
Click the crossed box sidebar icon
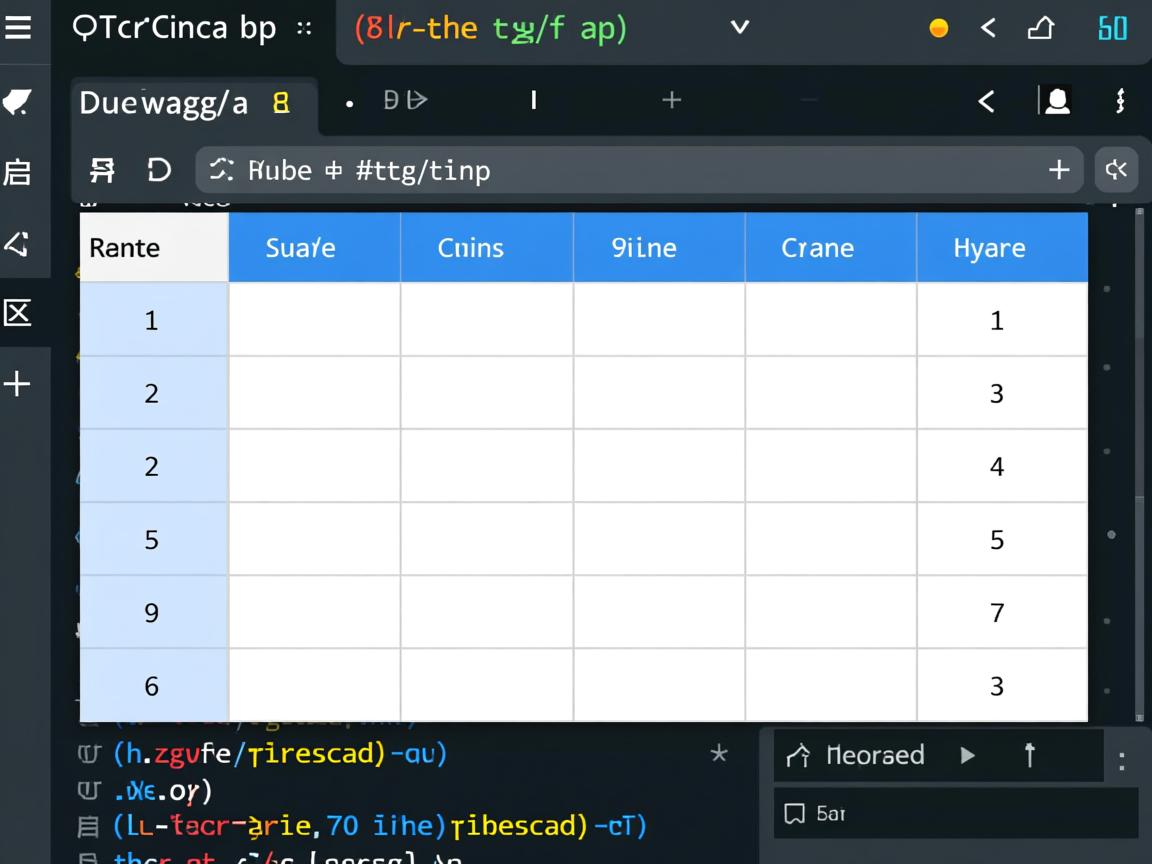point(18,313)
